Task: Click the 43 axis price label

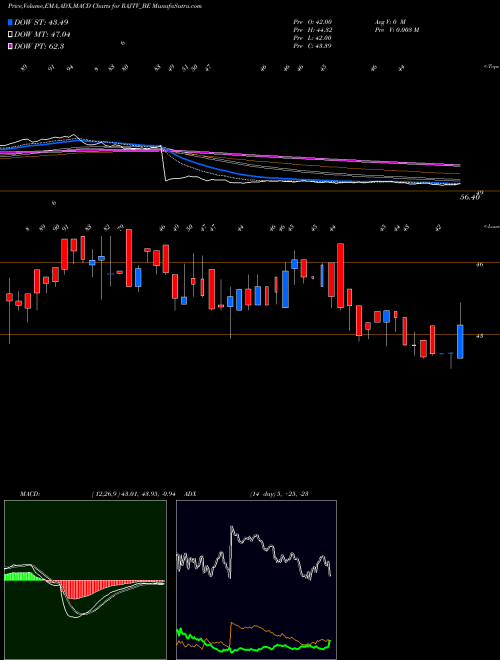Action: pyautogui.click(x=479, y=336)
